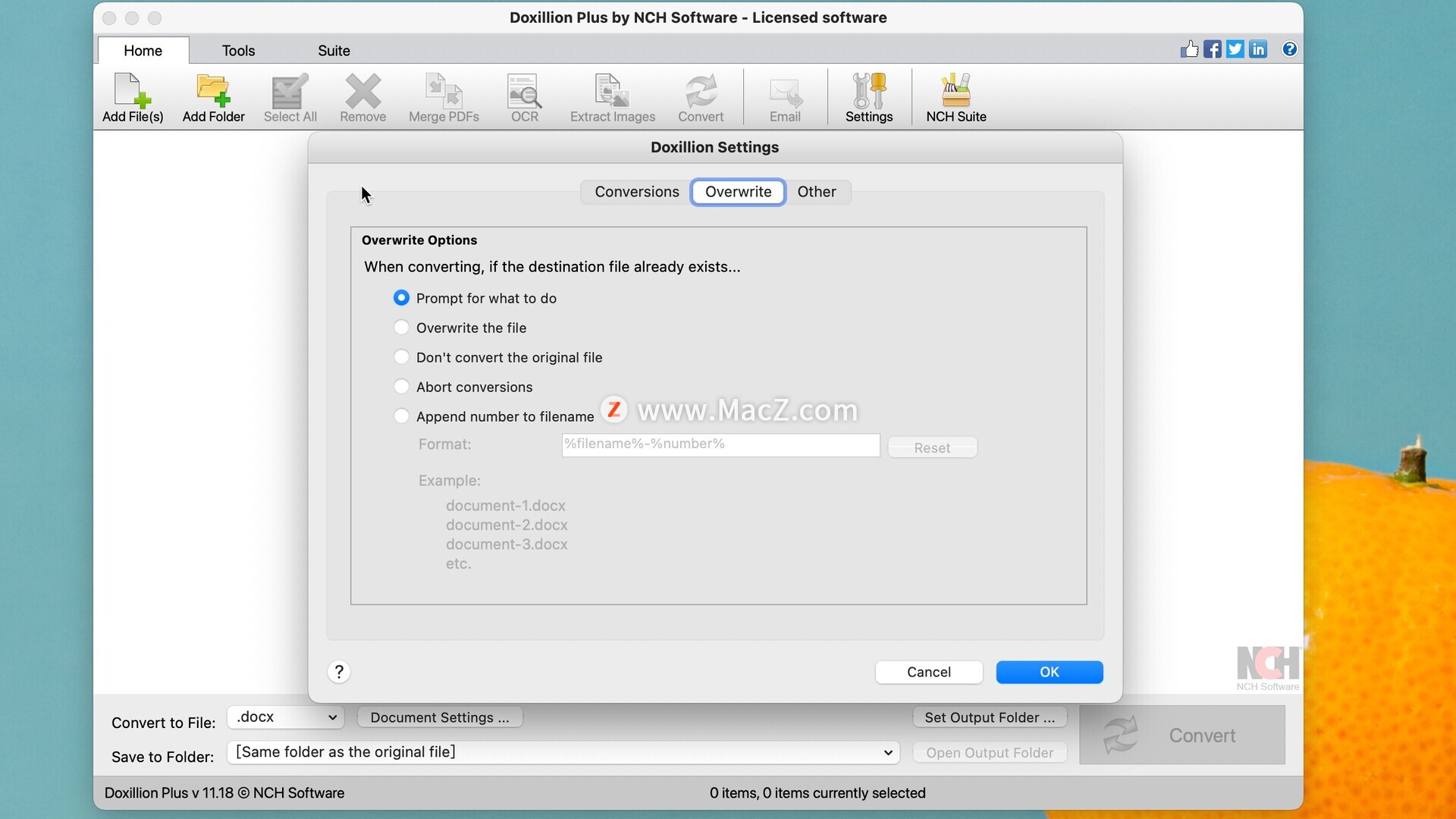Click the thumbs-up like icon
Screen dimensions: 1456x819
[x=1189, y=49]
